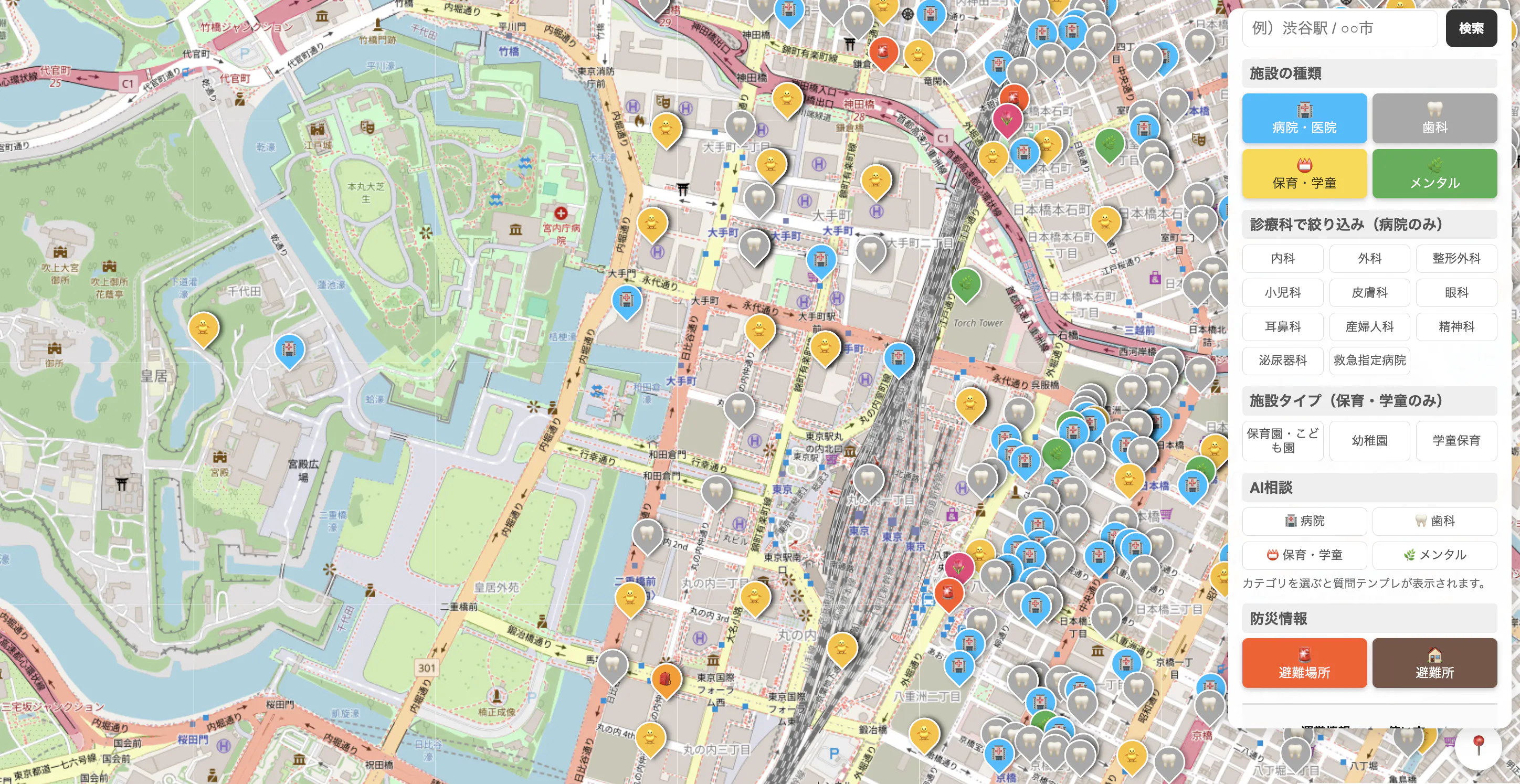
Task: Open AI相談 templates for 病院
Action: pos(1304,521)
